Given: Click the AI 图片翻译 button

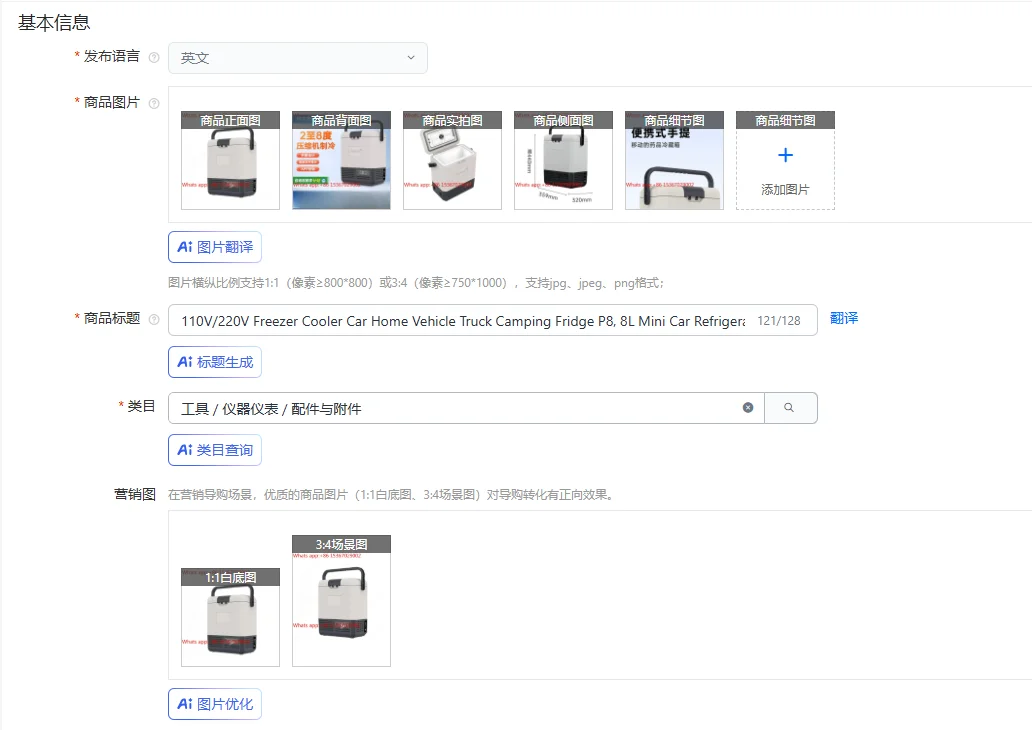Looking at the screenshot, I should [x=214, y=247].
